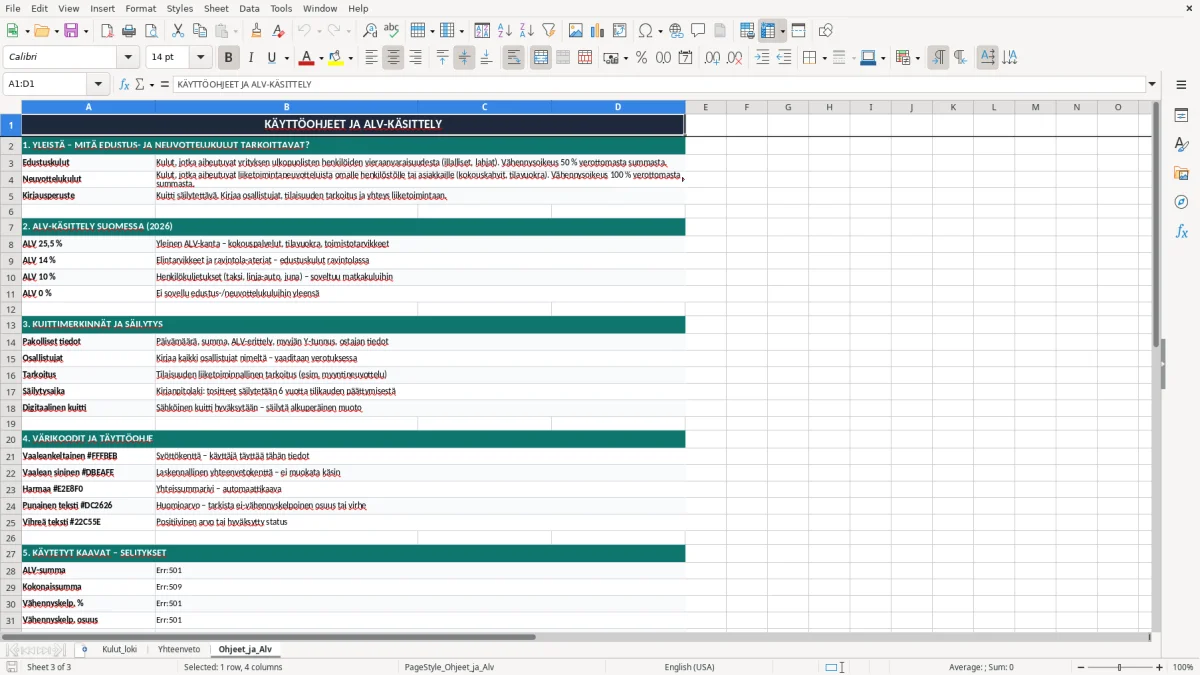Screen dimensions: 1200x675
Task: Open the Format menu
Action: [x=140, y=8]
